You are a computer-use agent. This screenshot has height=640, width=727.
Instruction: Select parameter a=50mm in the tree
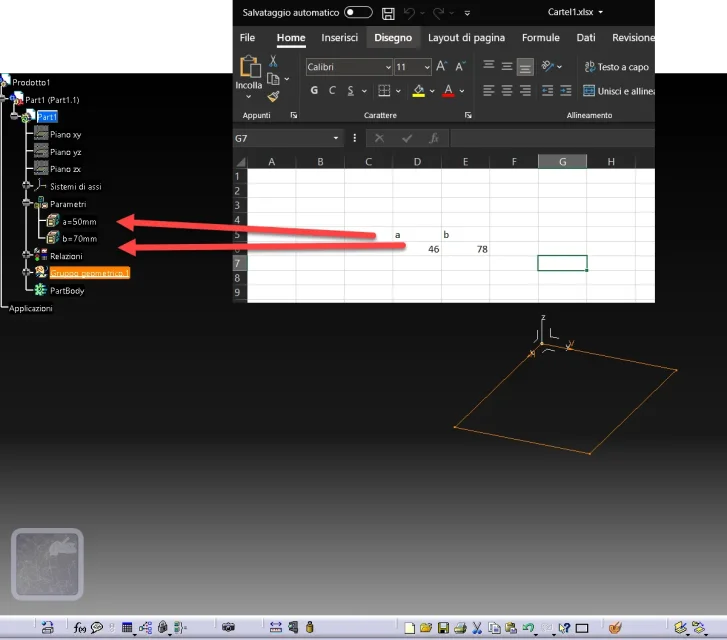79,221
